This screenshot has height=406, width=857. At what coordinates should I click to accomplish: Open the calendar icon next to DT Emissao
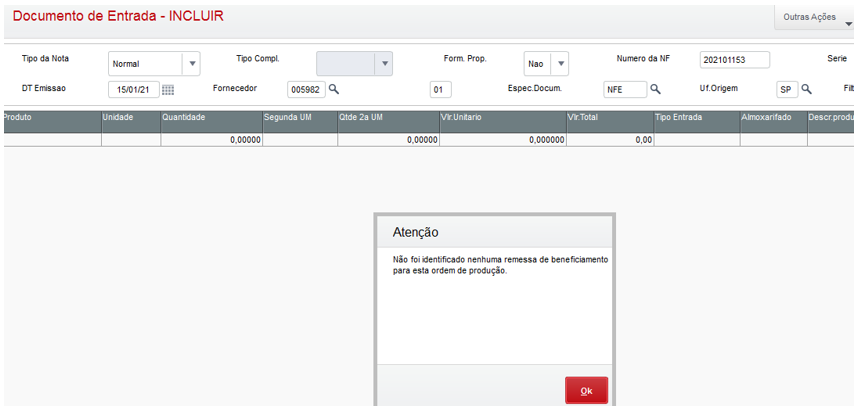[x=168, y=90]
